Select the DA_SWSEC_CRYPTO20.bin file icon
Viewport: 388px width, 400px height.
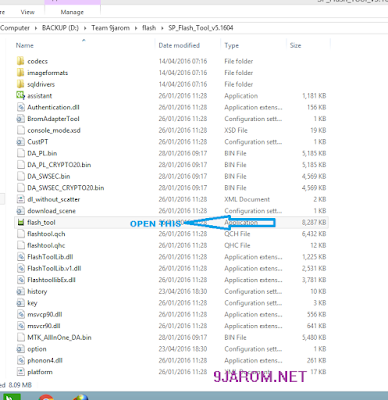20,188
